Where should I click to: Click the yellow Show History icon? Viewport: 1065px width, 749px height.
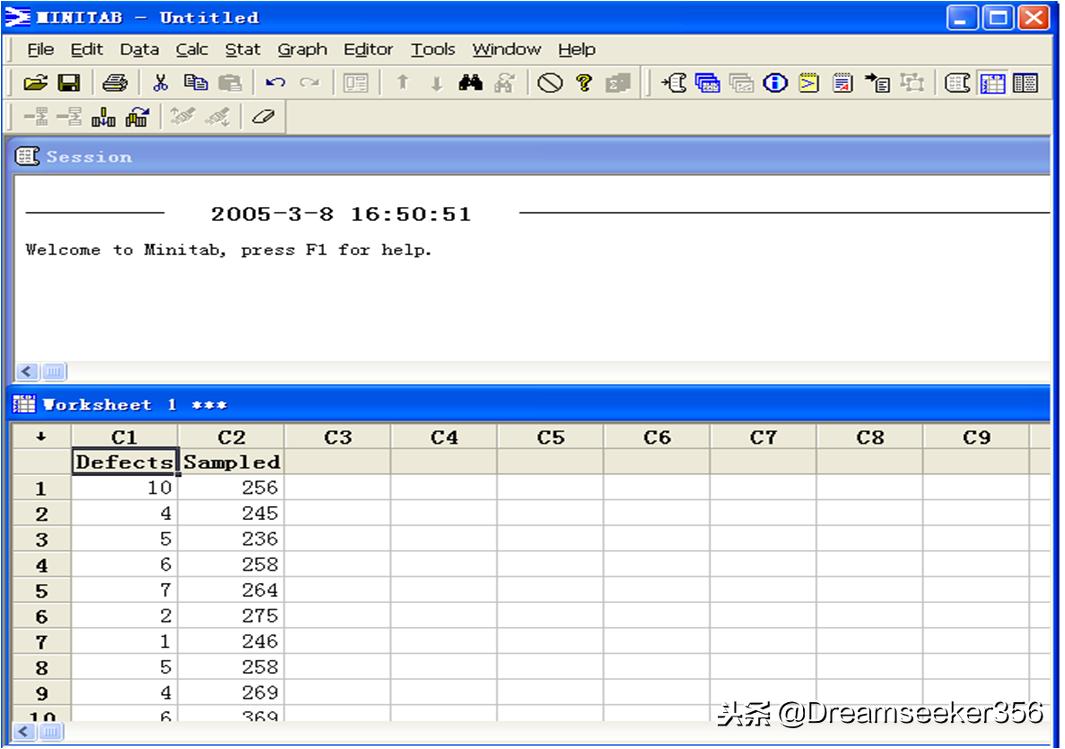(808, 83)
